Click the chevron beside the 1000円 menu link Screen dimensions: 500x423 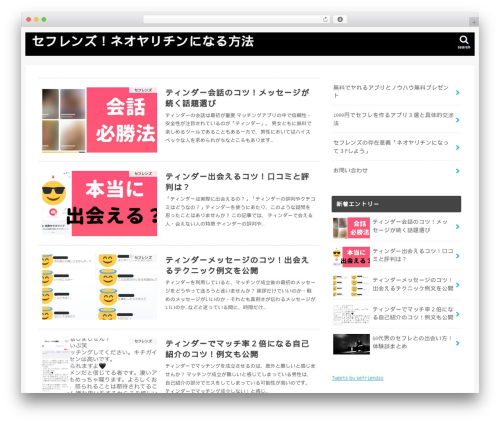click(458, 120)
